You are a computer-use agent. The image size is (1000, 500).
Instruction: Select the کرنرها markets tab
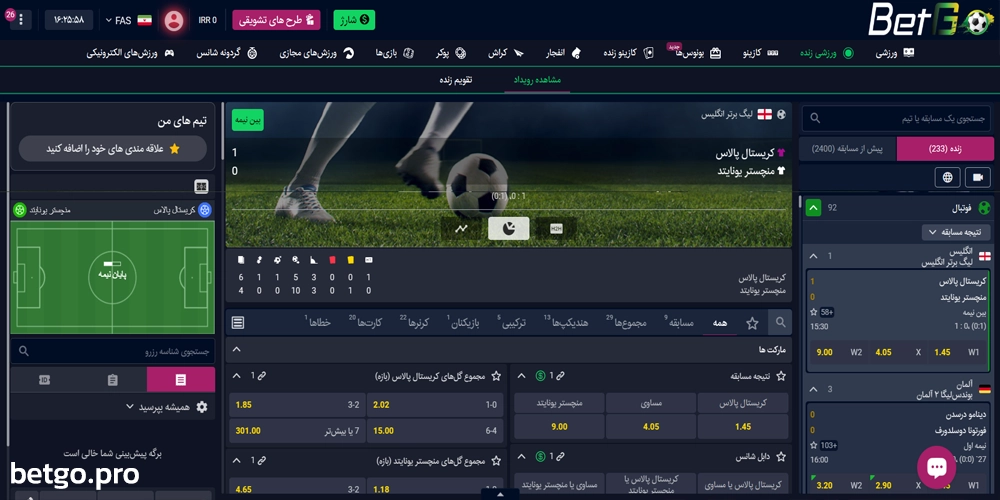pos(415,323)
